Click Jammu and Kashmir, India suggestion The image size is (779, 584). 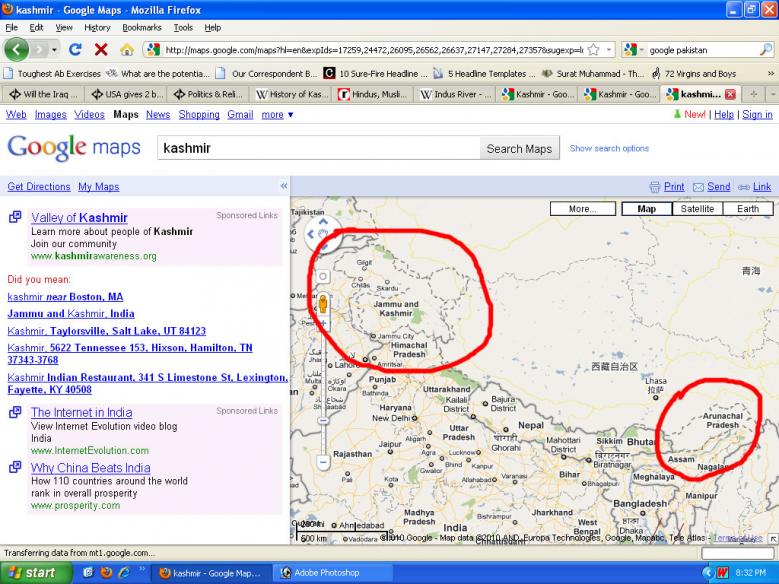(x=71, y=314)
